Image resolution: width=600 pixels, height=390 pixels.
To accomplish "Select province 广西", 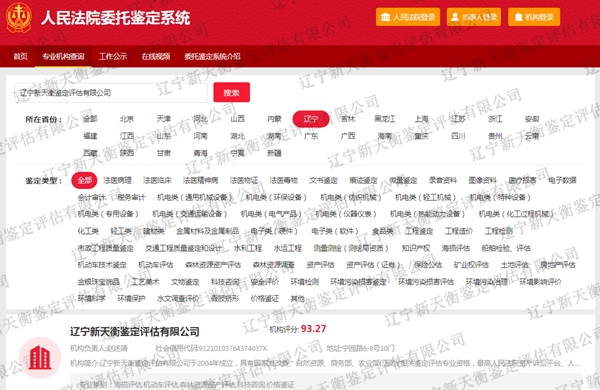I will [348, 136].
